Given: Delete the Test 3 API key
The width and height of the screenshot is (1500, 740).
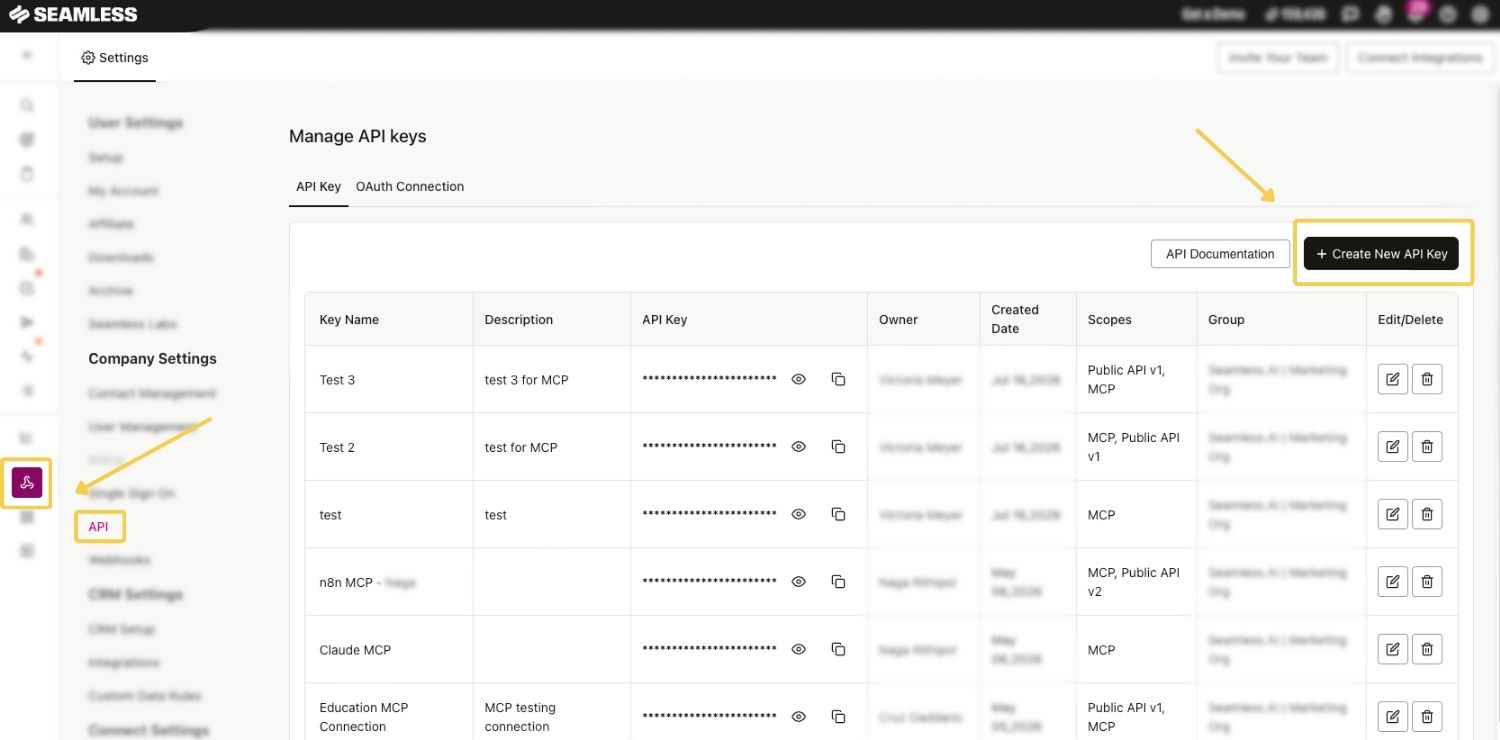Looking at the screenshot, I should (1427, 379).
